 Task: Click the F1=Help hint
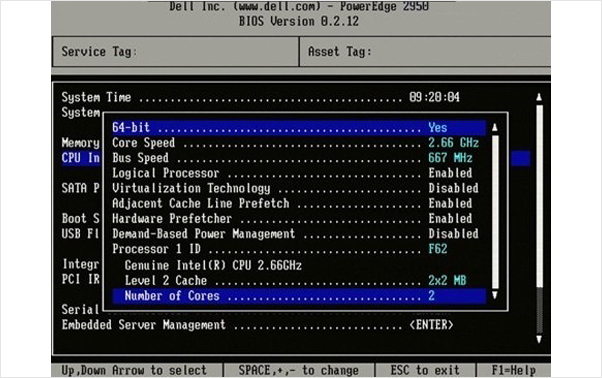pos(514,370)
